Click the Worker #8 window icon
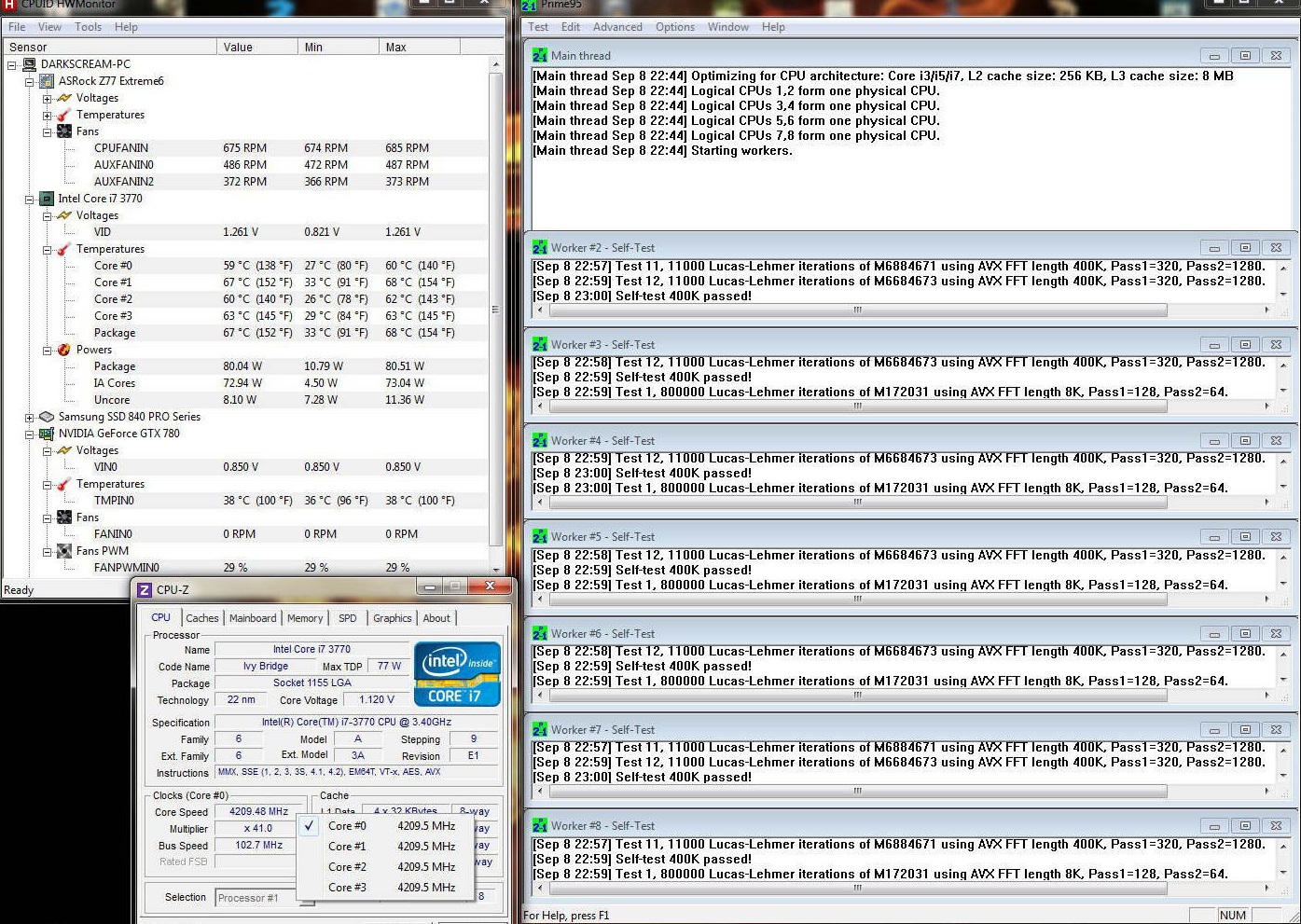1301x924 pixels. click(540, 825)
